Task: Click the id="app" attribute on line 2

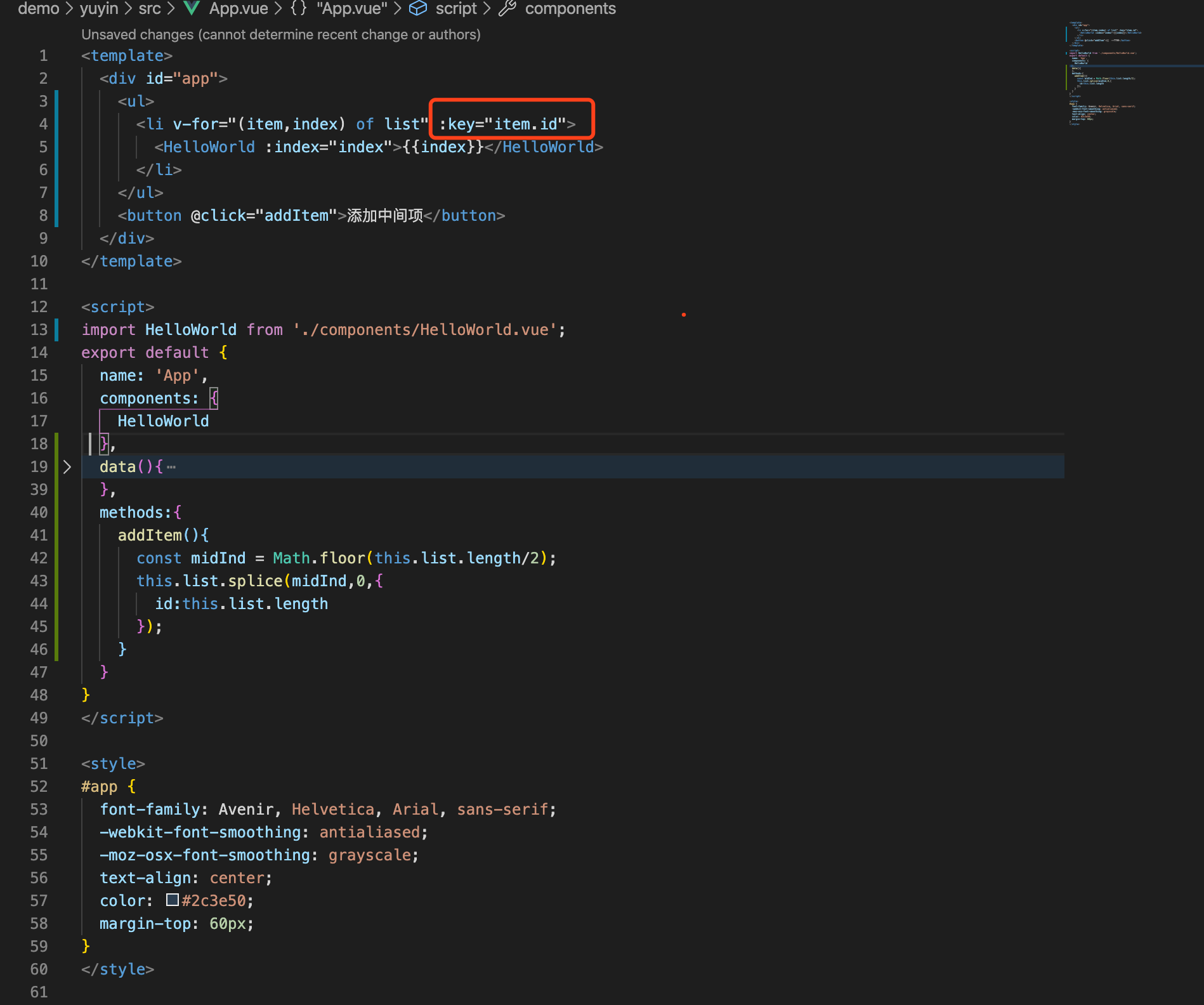Action: 182,79
